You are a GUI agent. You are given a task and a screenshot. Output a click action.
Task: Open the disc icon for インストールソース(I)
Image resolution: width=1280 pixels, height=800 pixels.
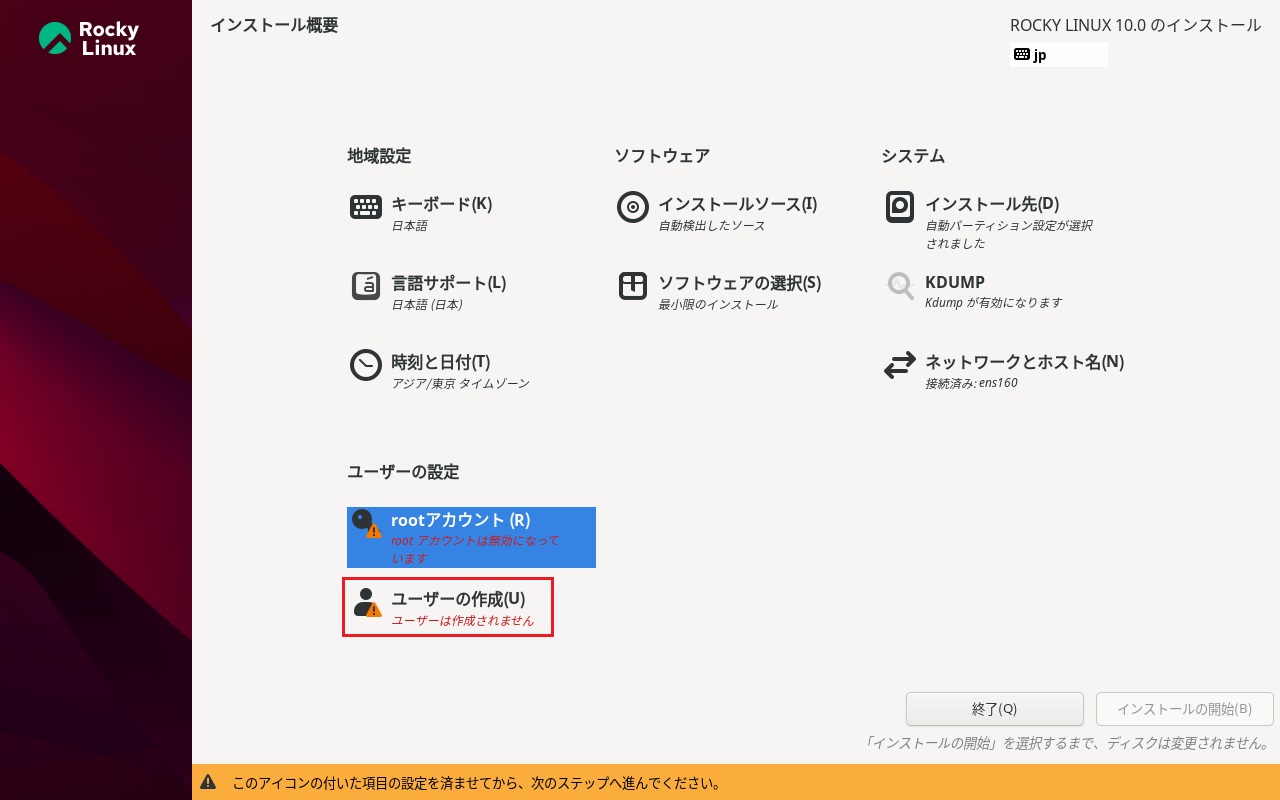(633, 207)
